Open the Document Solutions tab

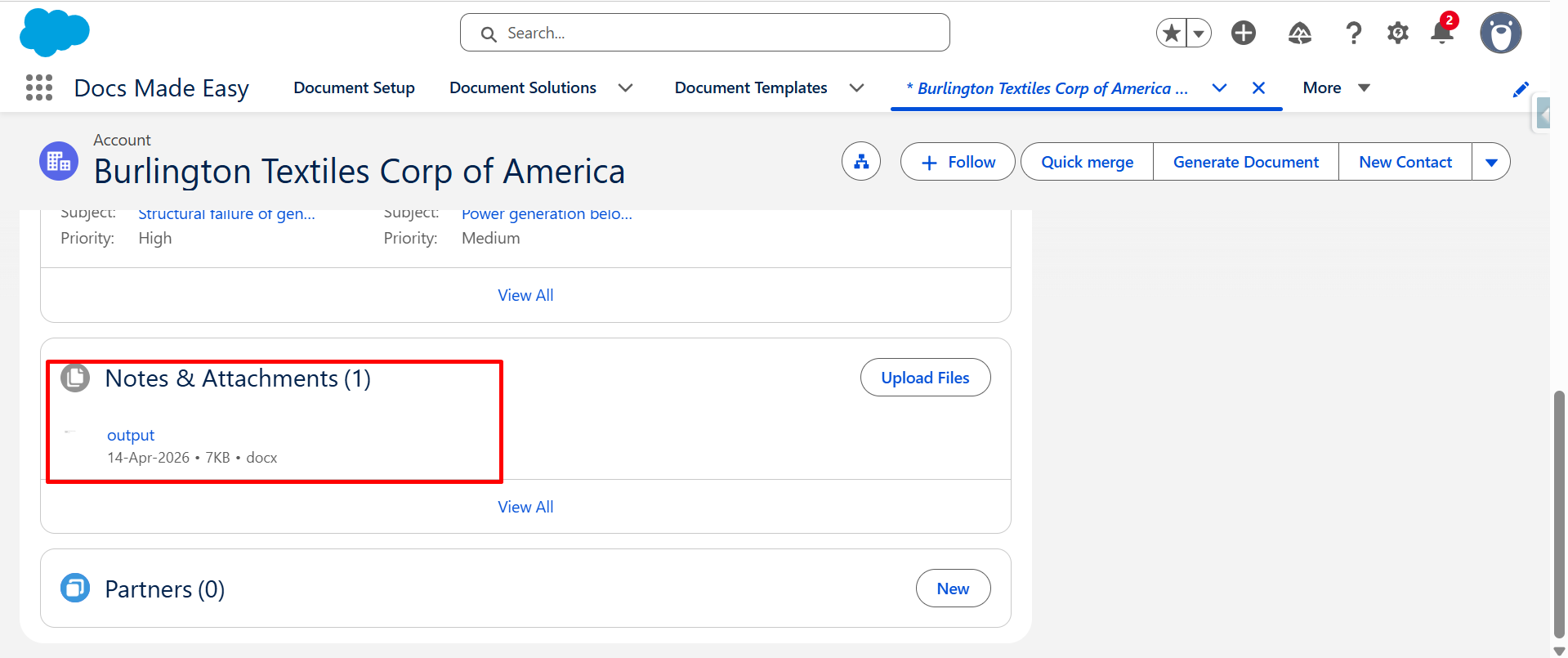523,87
